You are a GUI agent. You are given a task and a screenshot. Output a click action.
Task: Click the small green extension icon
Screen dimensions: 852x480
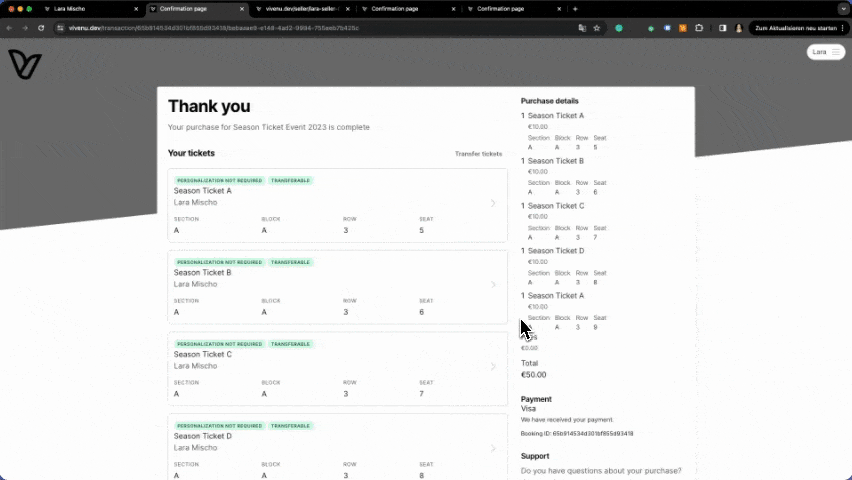pyautogui.click(x=651, y=28)
